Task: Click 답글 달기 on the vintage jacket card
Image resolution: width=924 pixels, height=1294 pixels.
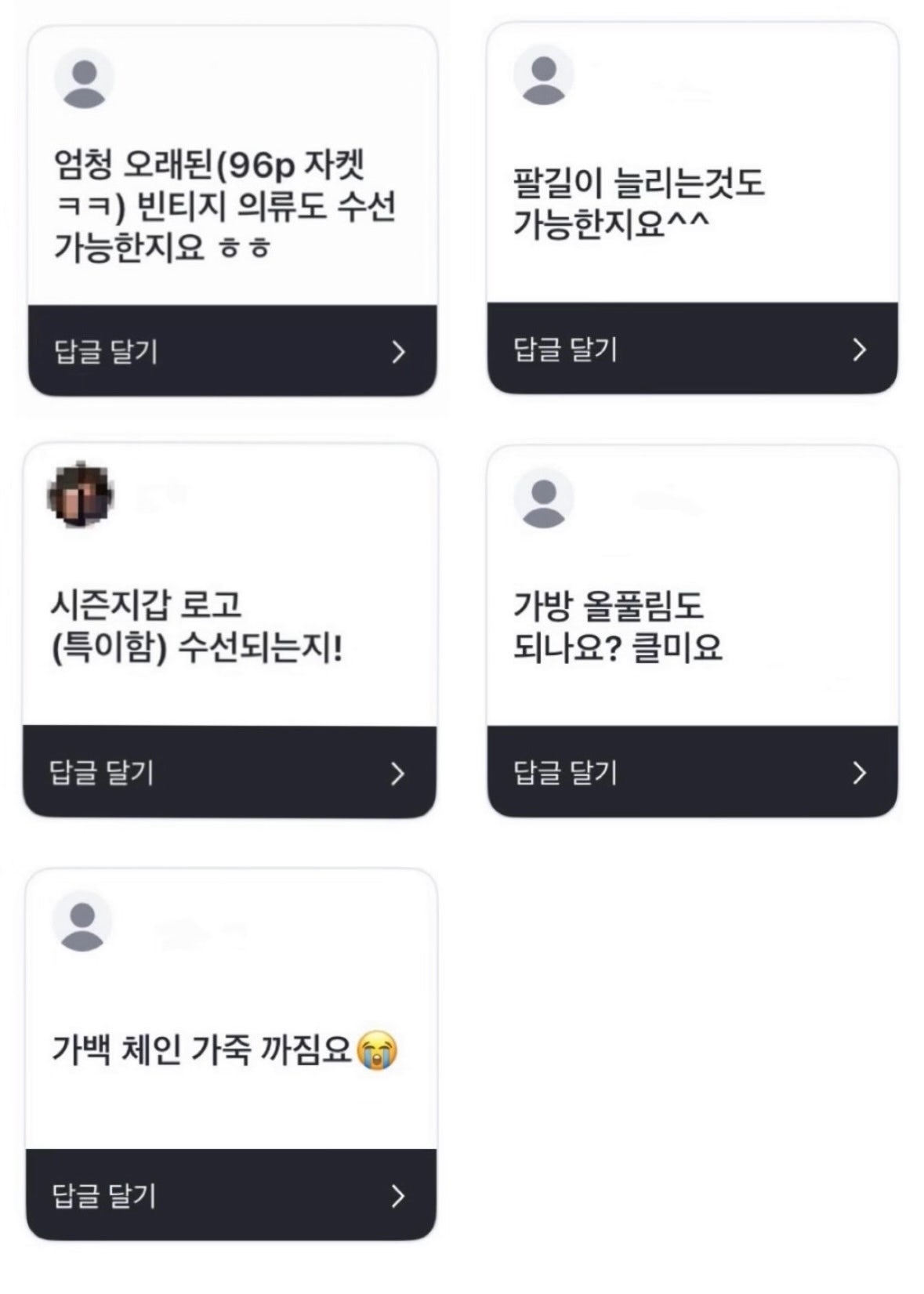Action: click(106, 352)
